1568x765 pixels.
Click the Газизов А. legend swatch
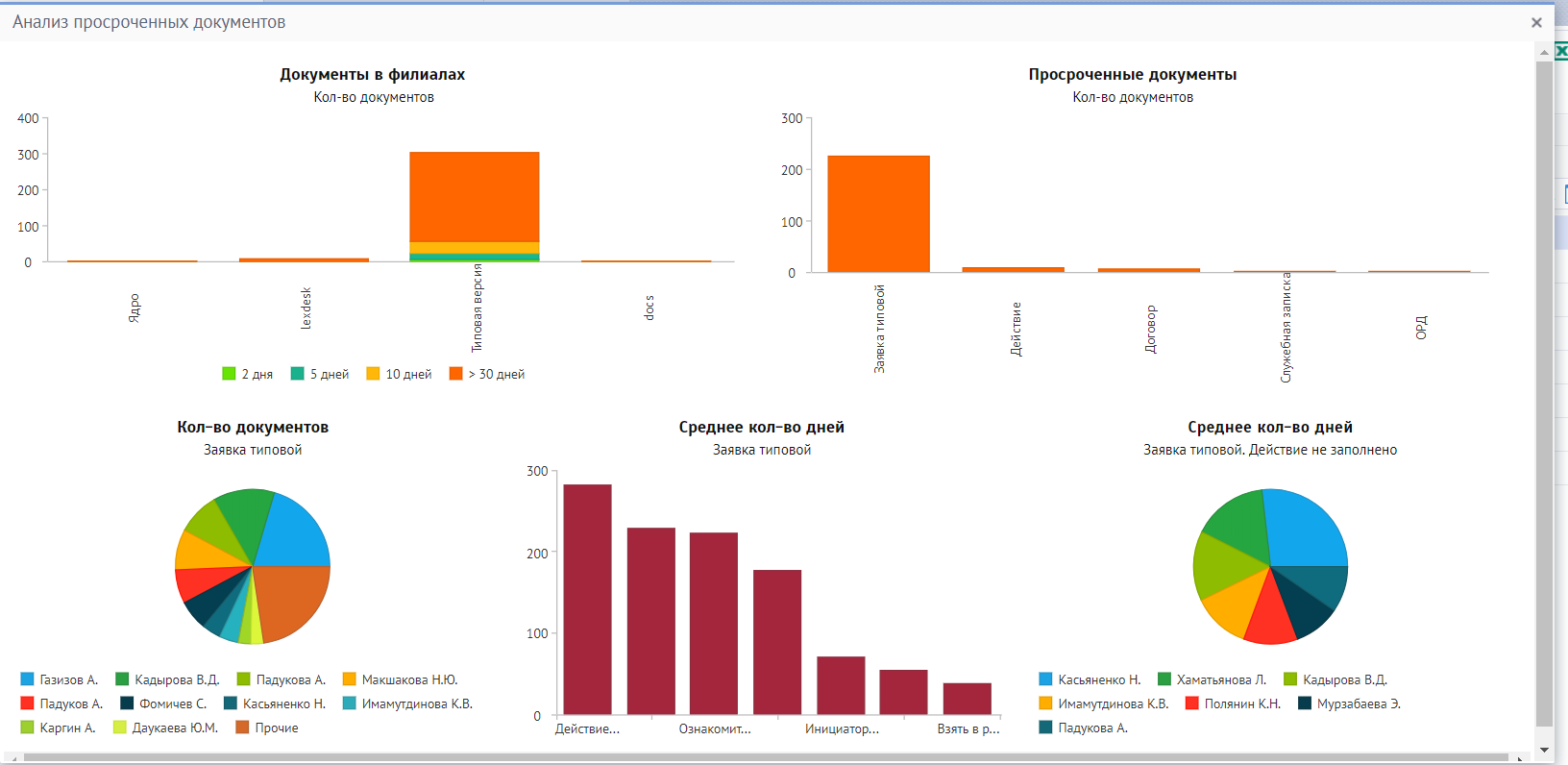pyautogui.click(x=27, y=679)
